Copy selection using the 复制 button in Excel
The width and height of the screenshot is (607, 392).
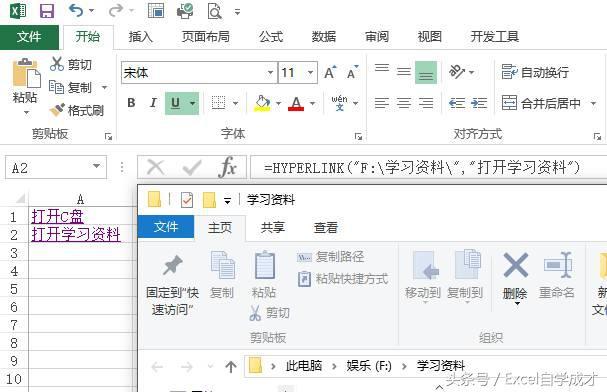tap(71, 87)
